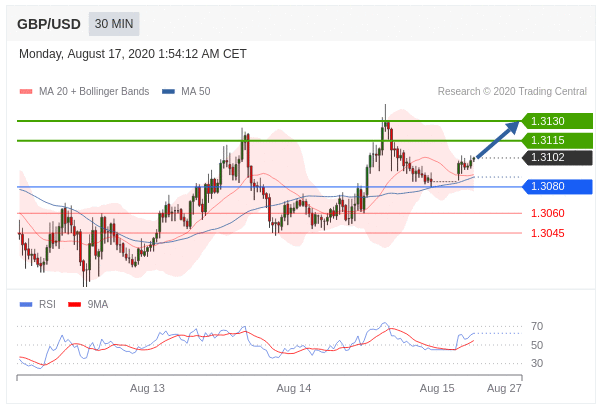Image resolution: width=605 pixels, height=407 pixels.
Task: Click the MA 50 legend label
Action: [196, 91]
